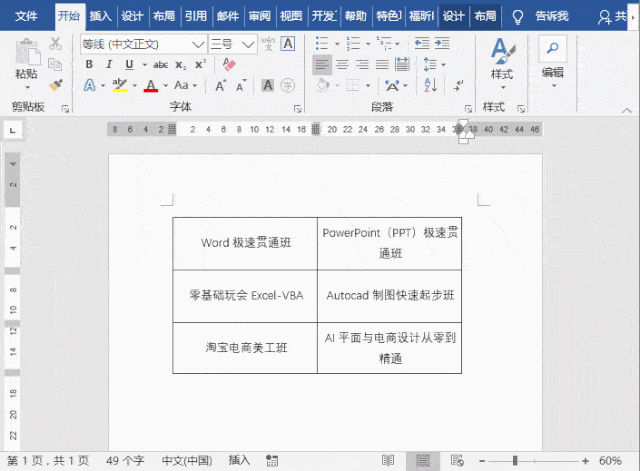Click the zoom slider handle
640x471 pixels.
(515, 461)
